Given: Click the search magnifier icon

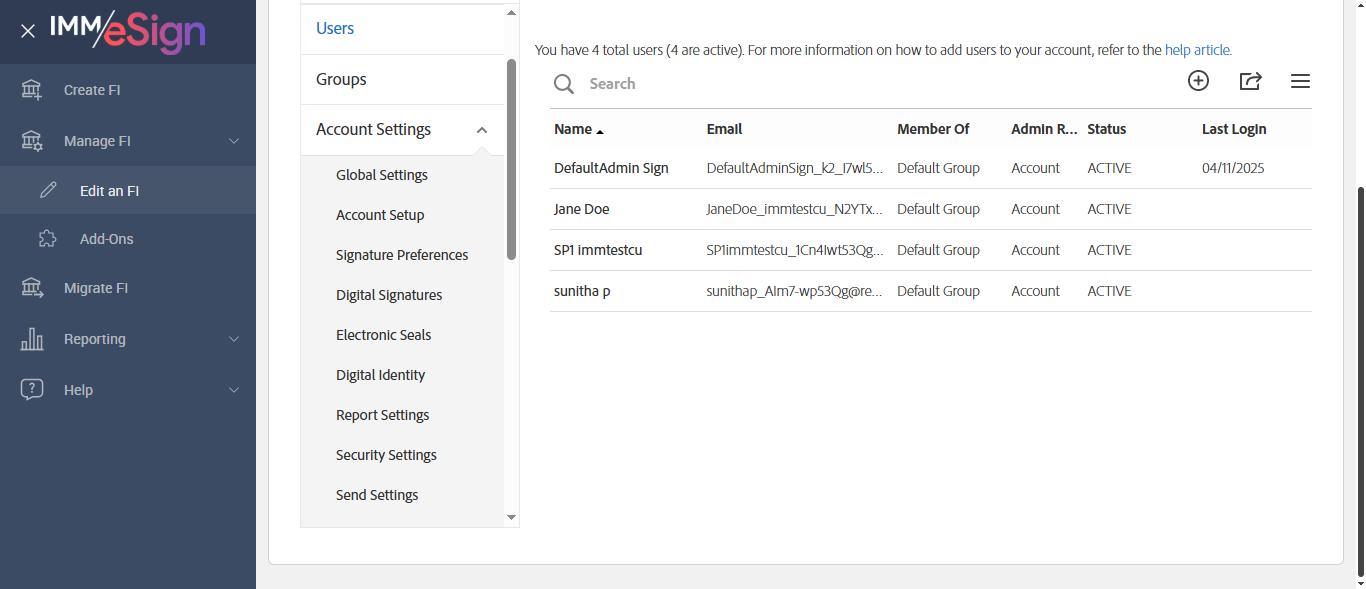Looking at the screenshot, I should click(x=564, y=84).
